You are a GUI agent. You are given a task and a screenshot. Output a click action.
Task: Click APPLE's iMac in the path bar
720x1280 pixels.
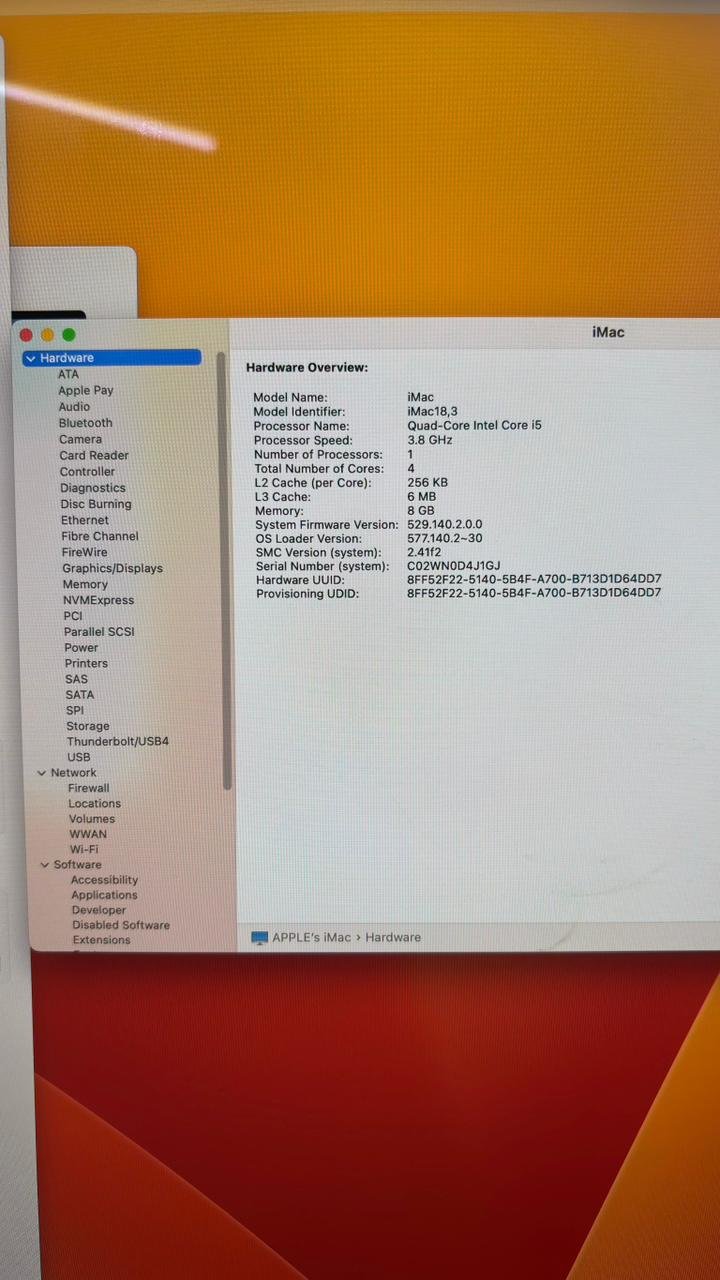click(311, 938)
